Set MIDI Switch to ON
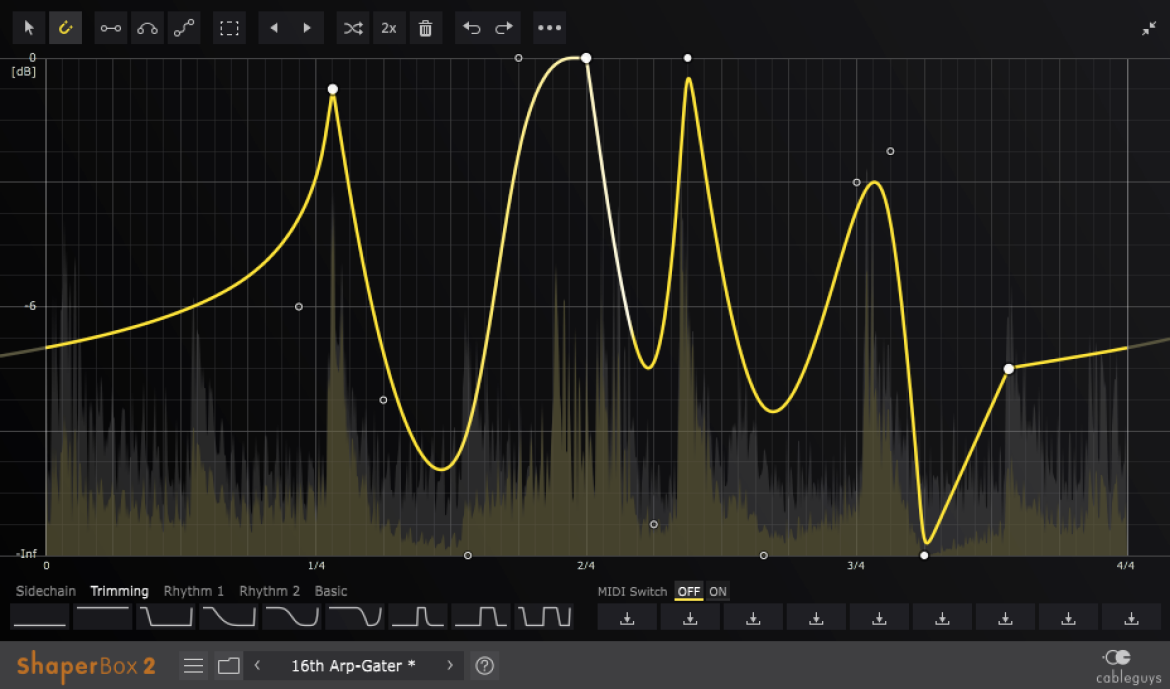The height and width of the screenshot is (689, 1170). [718, 591]
